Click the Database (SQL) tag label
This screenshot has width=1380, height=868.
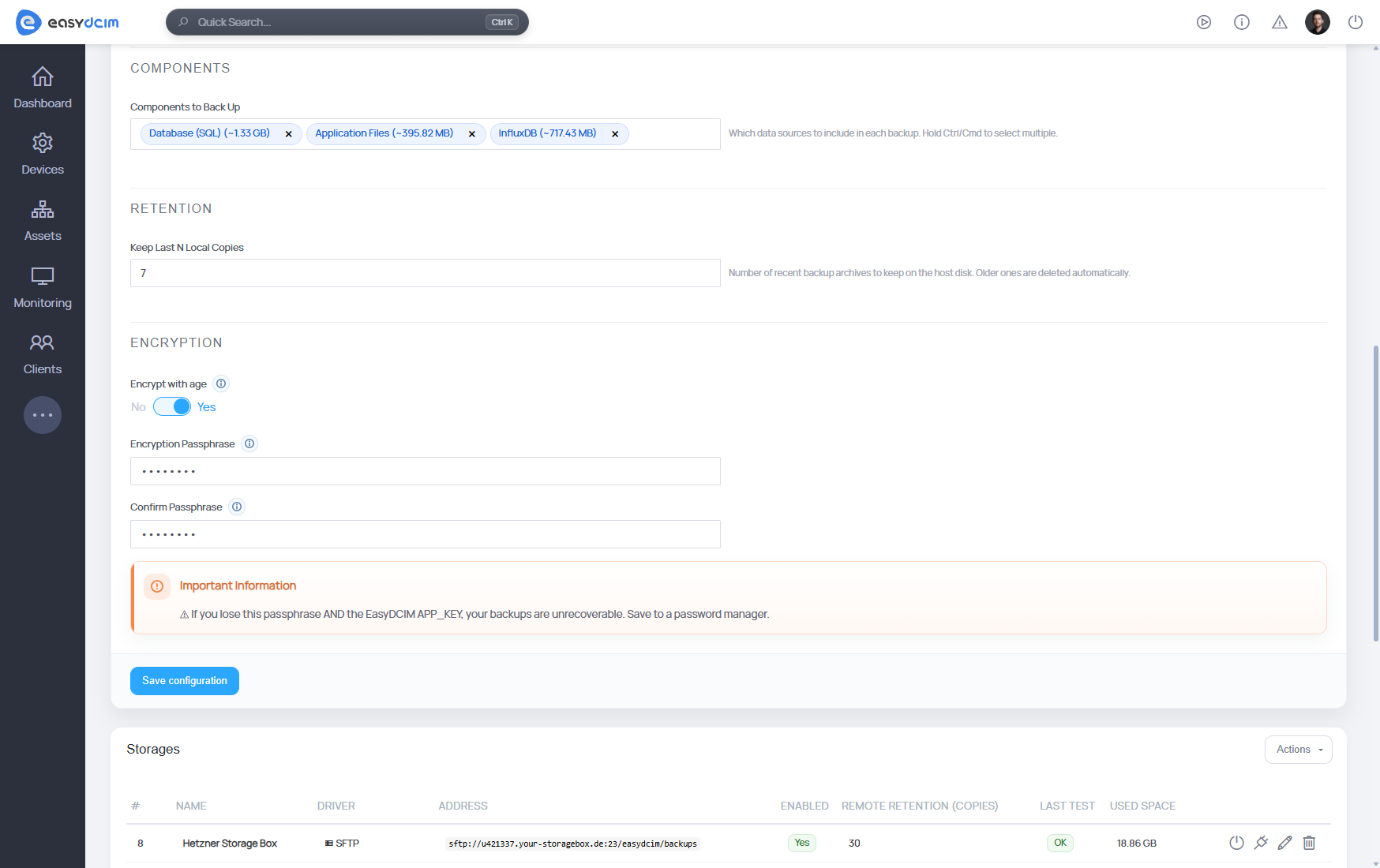pyautogui.click(x=209, y=133)
